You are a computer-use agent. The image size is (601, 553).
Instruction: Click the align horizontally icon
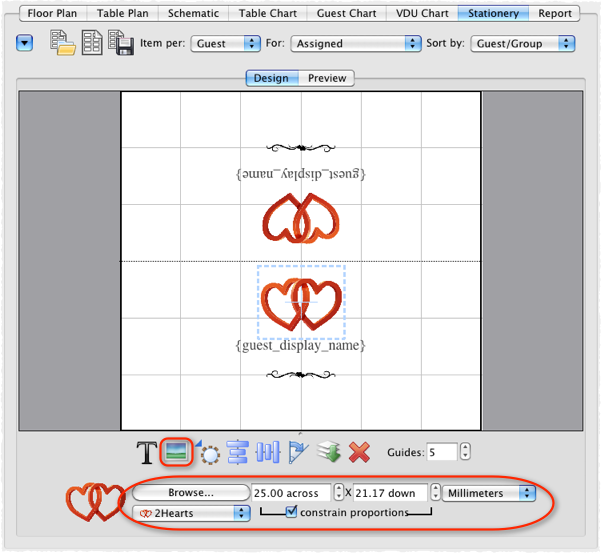click(x=238, y=453)
